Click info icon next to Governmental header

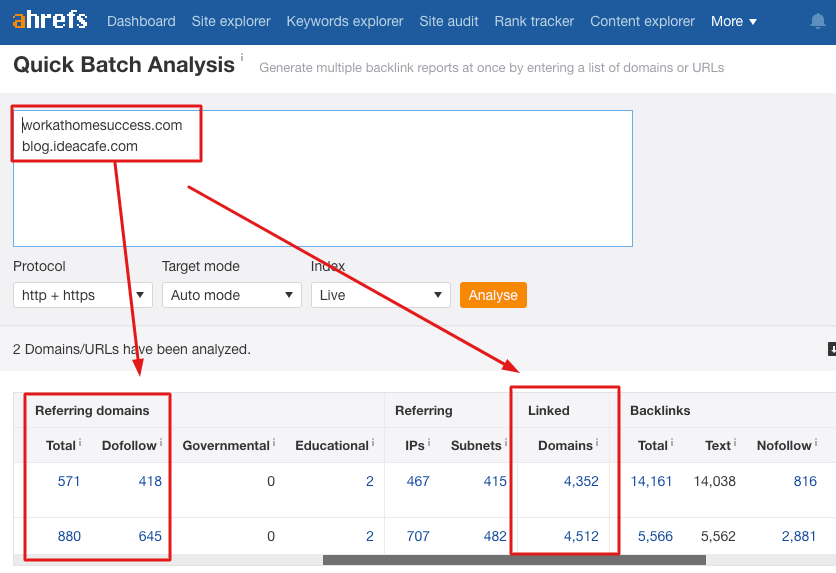(274, 442)
